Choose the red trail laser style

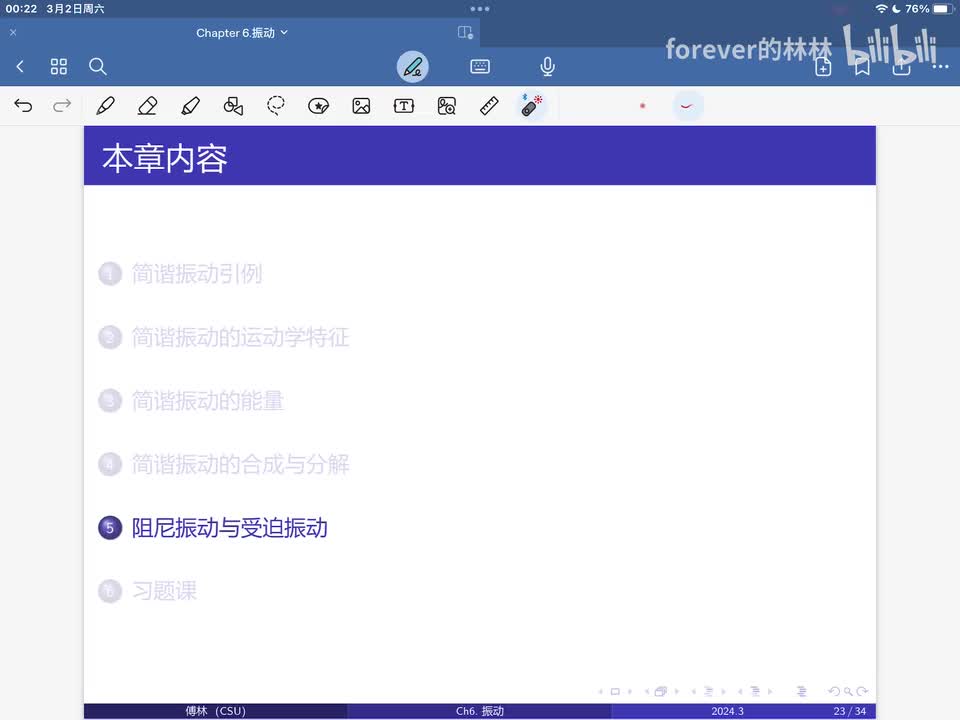687,106
